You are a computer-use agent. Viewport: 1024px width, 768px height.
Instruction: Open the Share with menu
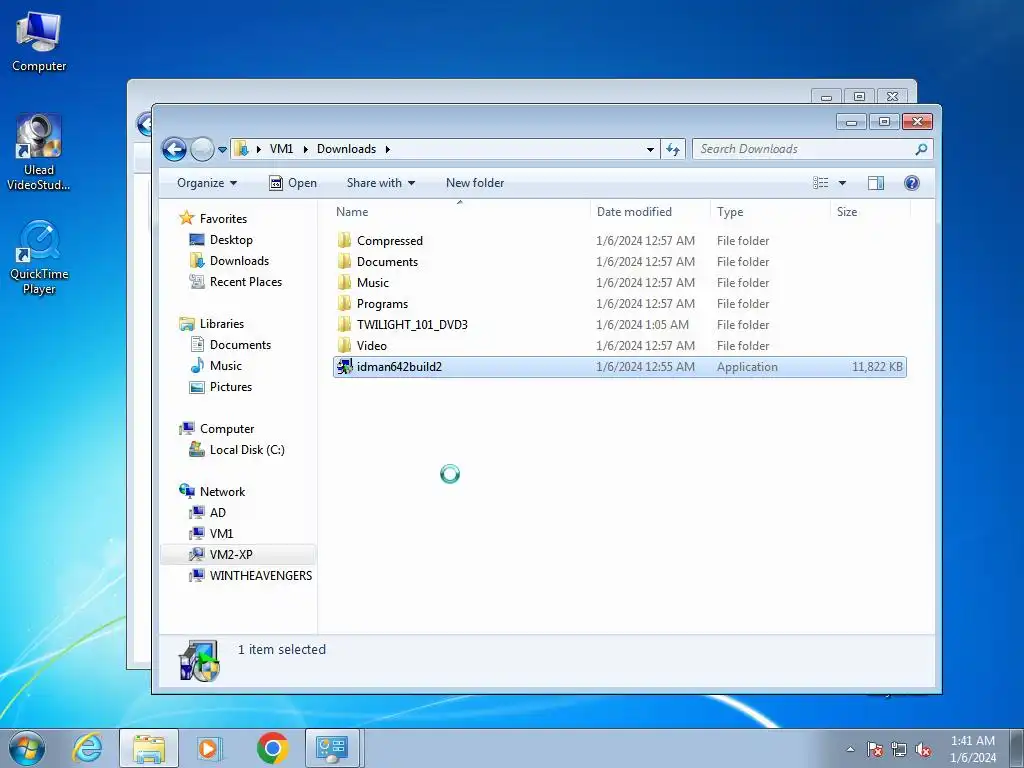(381, 183)
